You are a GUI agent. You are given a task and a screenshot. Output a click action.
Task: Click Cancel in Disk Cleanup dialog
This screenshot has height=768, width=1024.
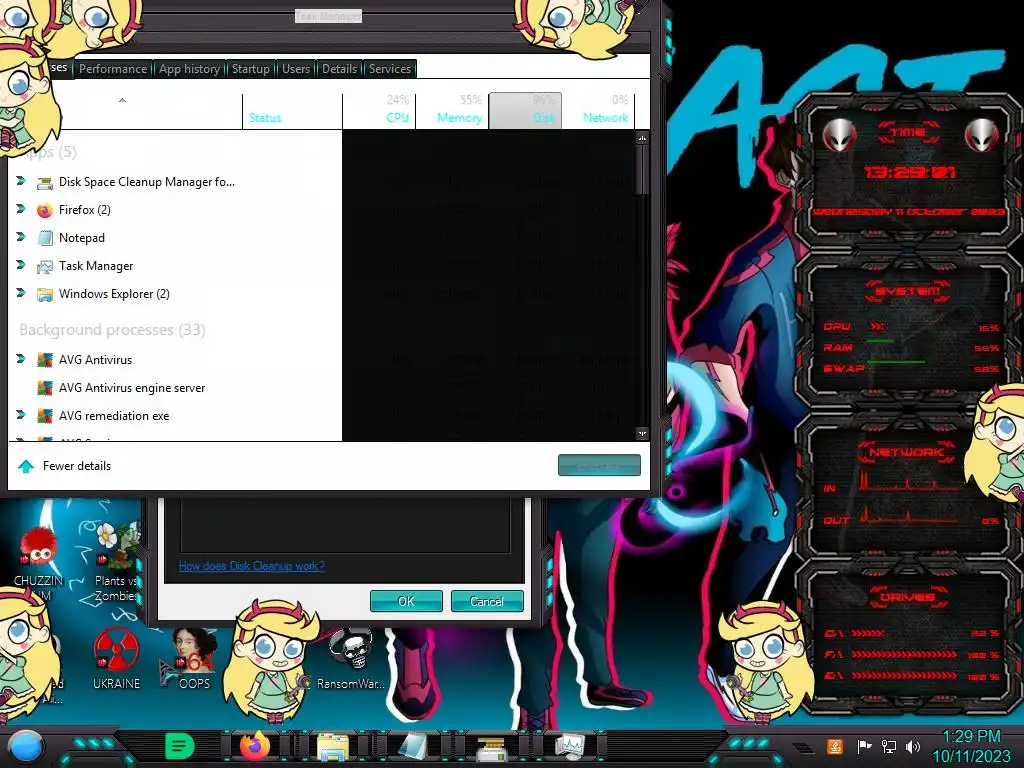click(487, 601)
